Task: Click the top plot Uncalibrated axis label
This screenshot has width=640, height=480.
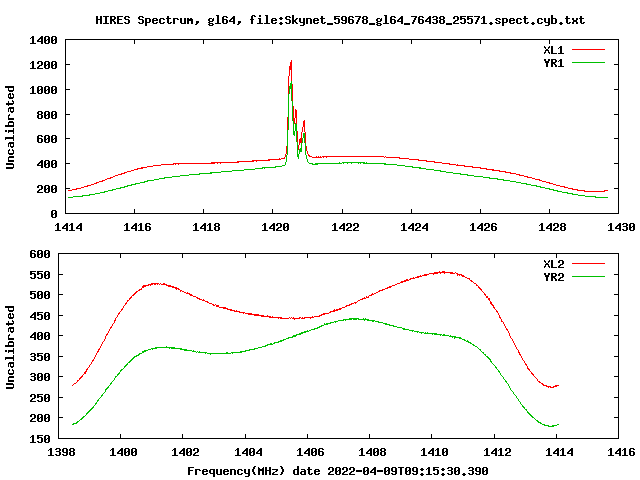Action: click(10, 127)
